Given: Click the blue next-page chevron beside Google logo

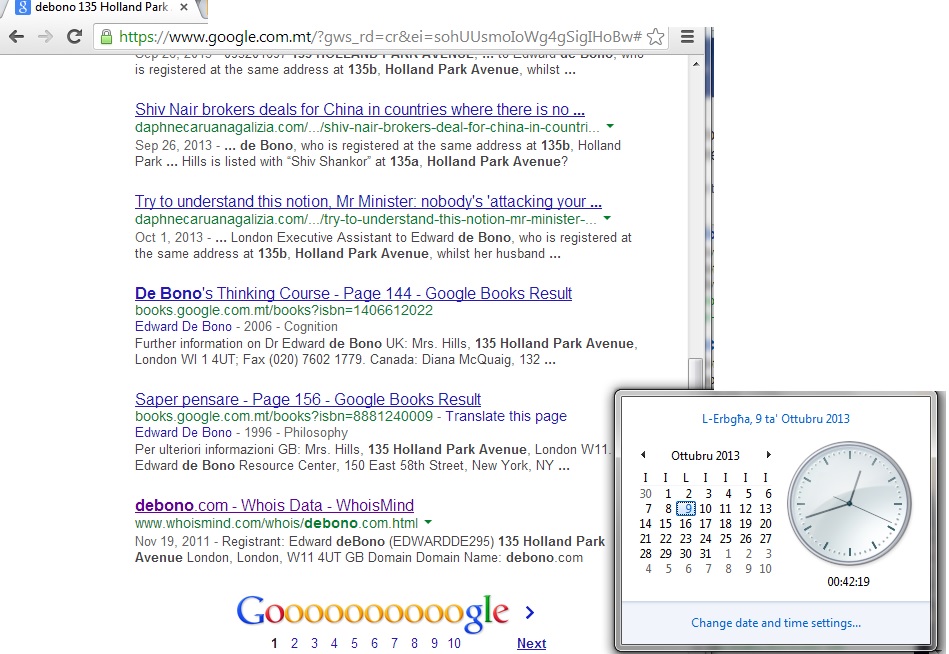Looking at the screenshot, I should tap(530, 612).
